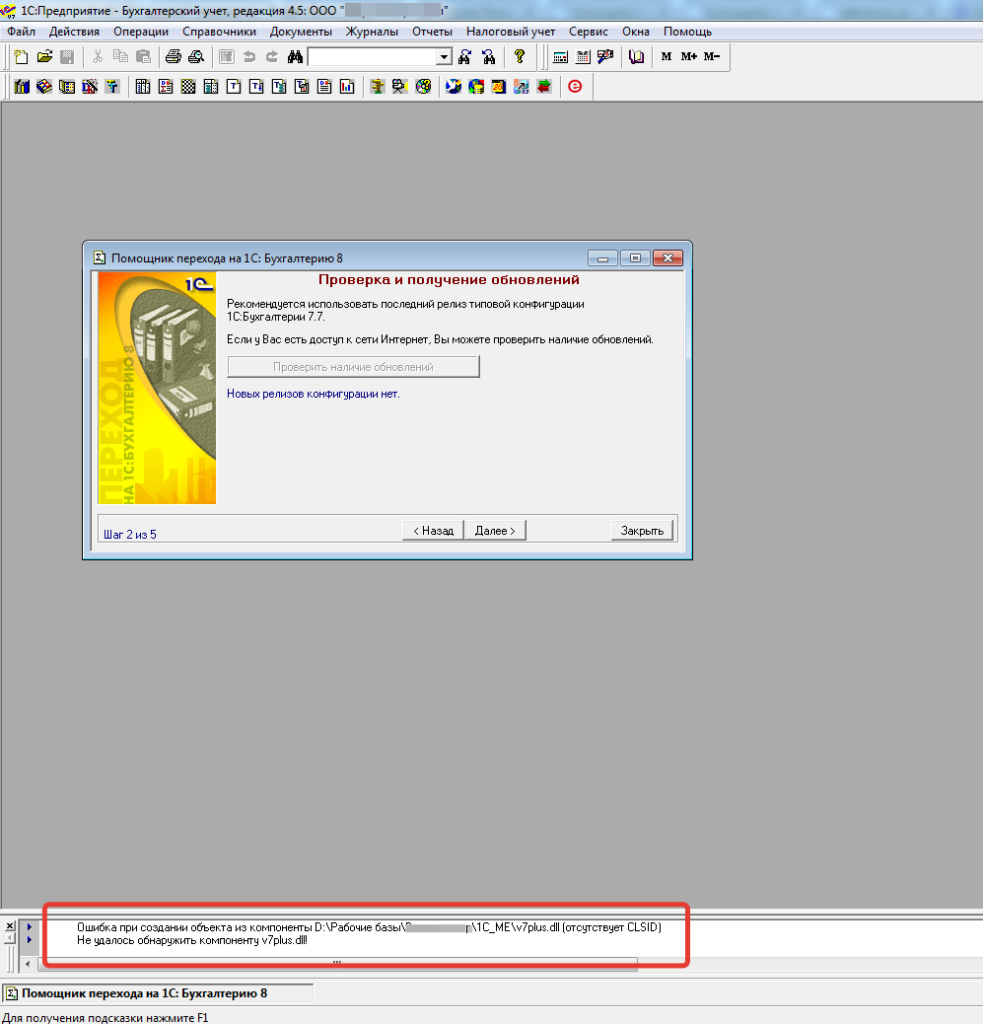Click the Open folder toolbar icon
983x1024 pixels.
click(x=44, y=57)
